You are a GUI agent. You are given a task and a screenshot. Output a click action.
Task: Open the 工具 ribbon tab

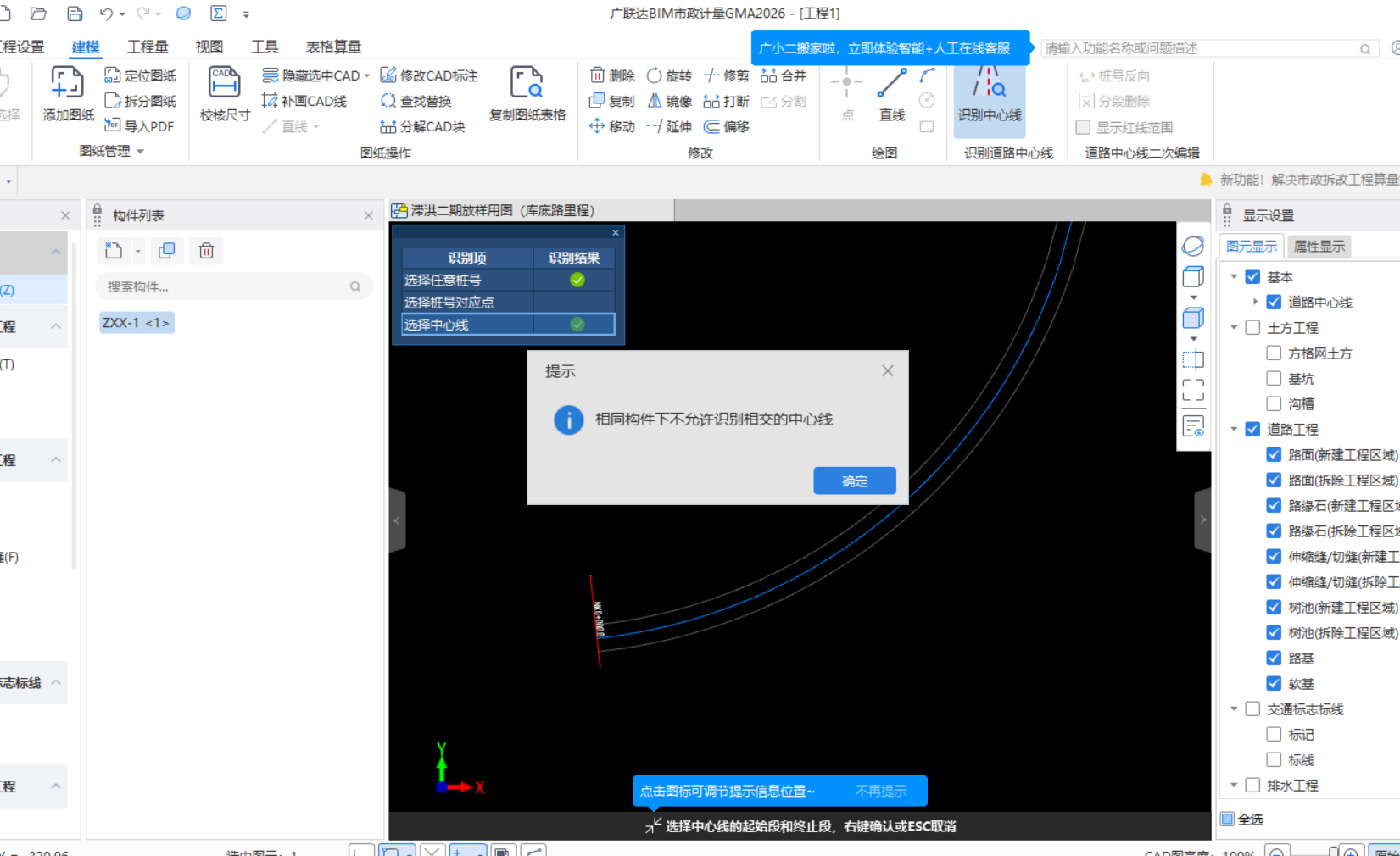(x=265, y=47)
